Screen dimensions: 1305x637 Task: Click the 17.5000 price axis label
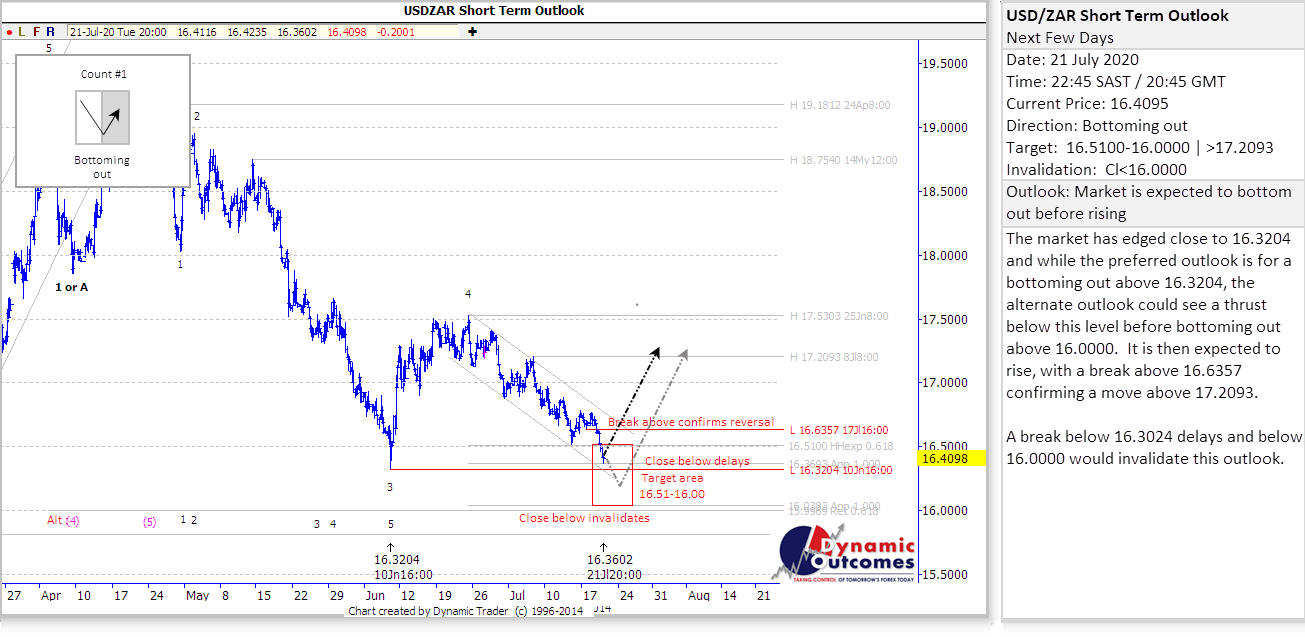tap(945, 319)
